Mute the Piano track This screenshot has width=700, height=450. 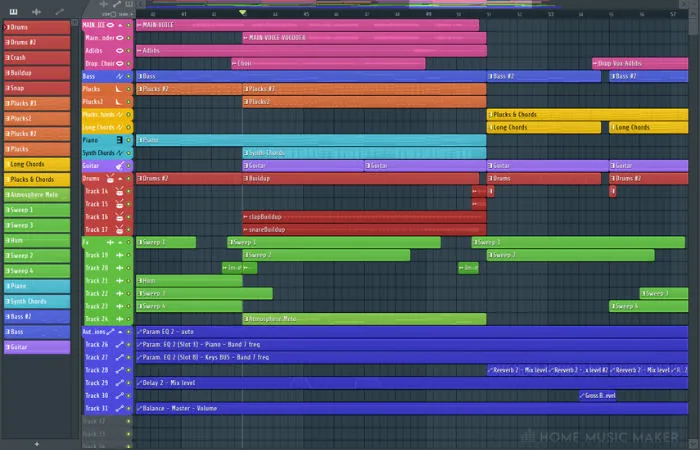[x=129, y=140]
